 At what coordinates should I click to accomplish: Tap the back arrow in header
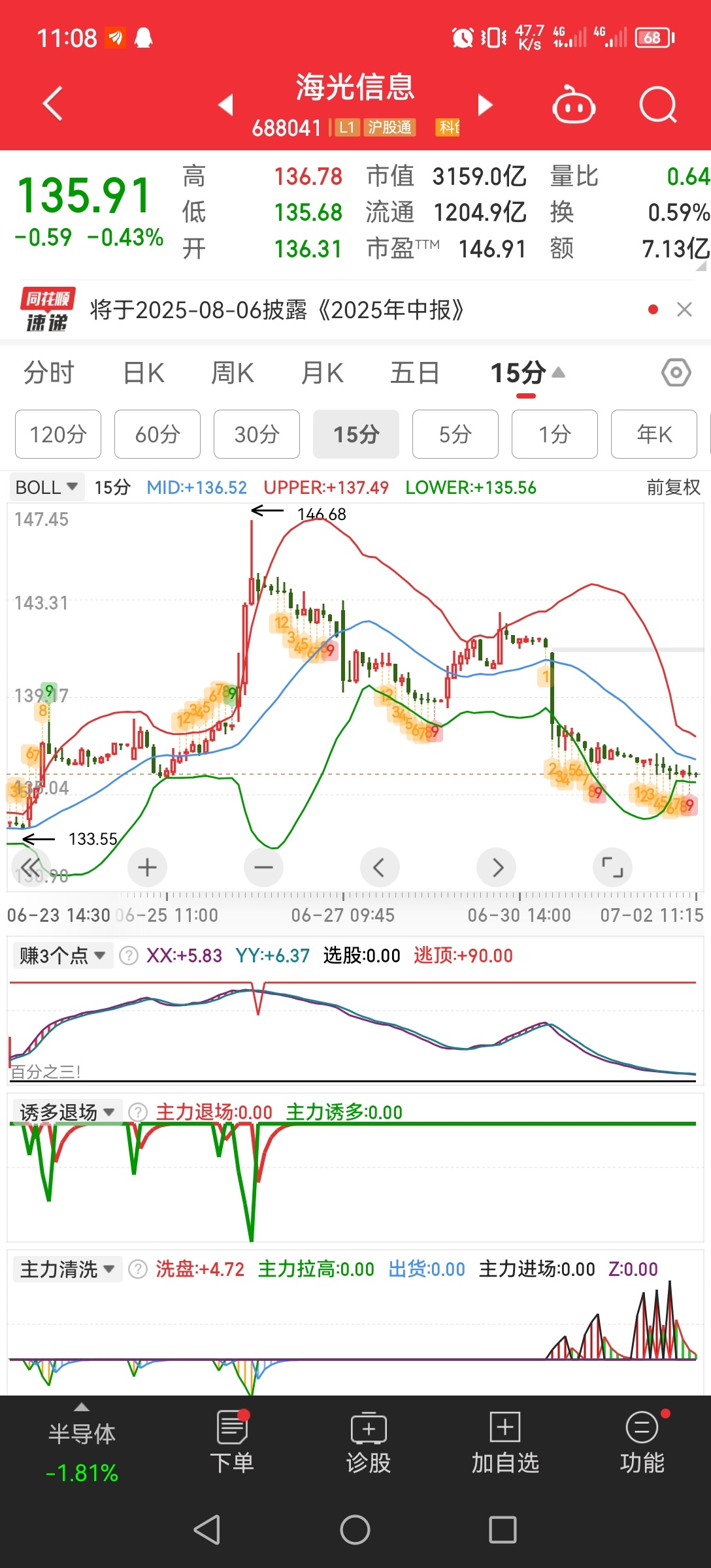coord(52,104)
